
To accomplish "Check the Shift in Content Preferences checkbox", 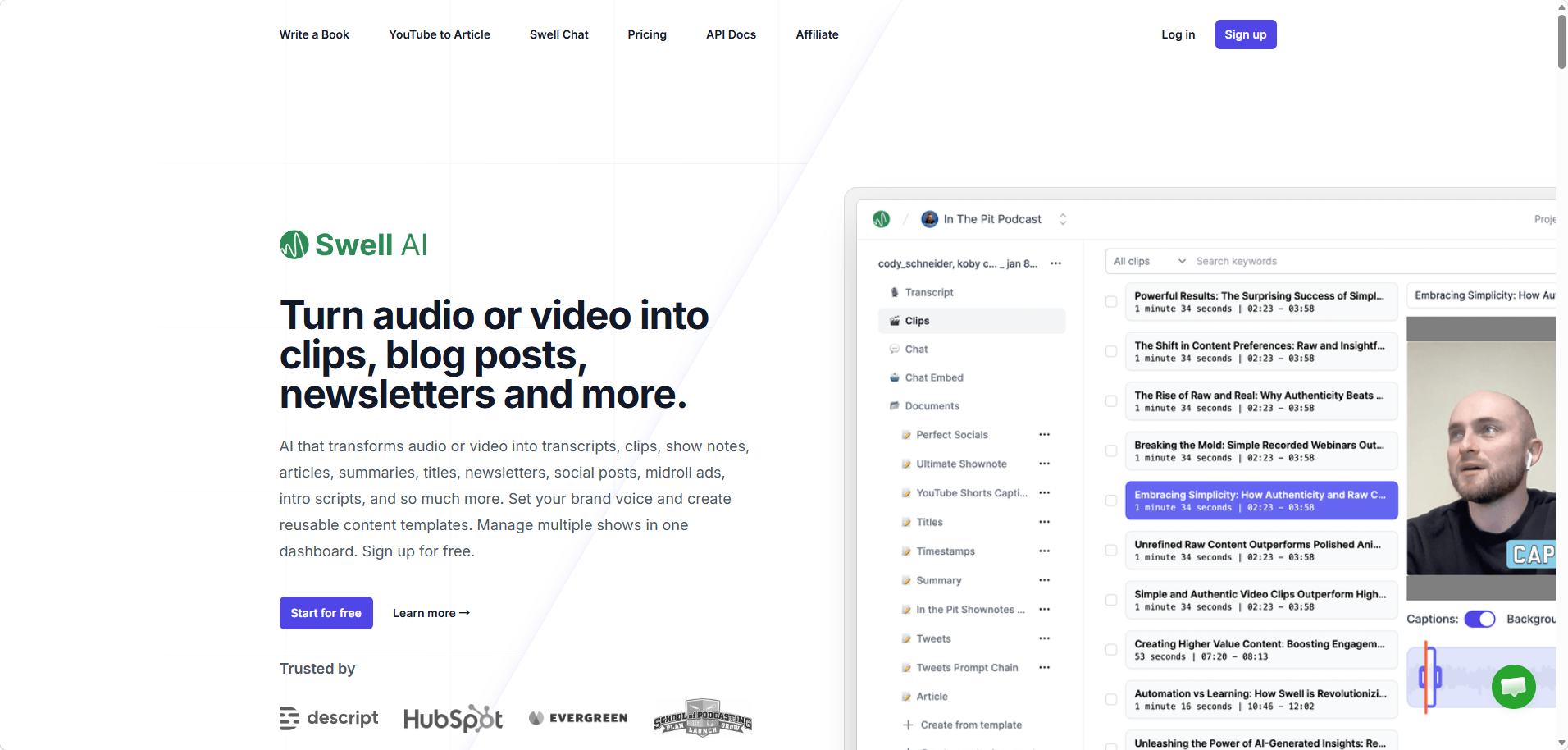I will 1111,352.
